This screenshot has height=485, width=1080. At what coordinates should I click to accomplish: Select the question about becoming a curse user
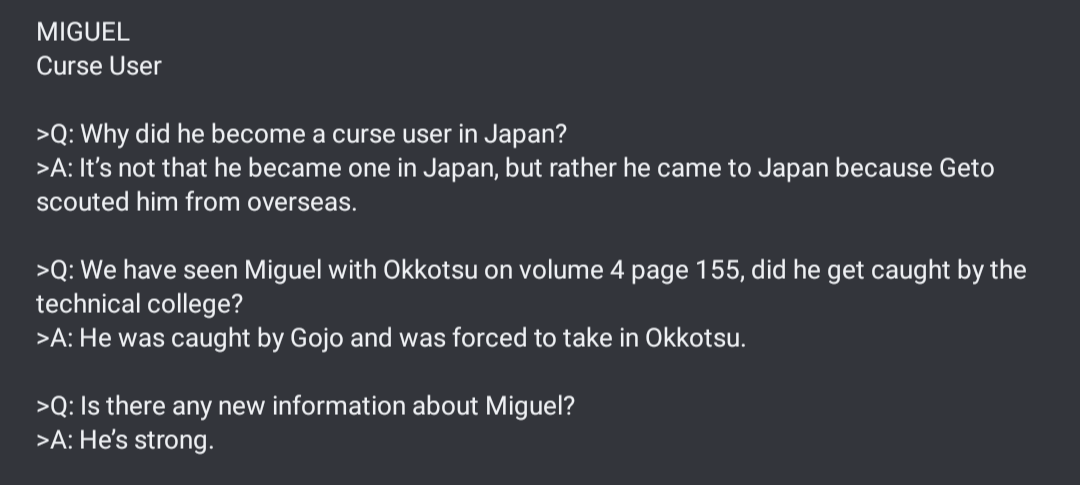[301, 134]
